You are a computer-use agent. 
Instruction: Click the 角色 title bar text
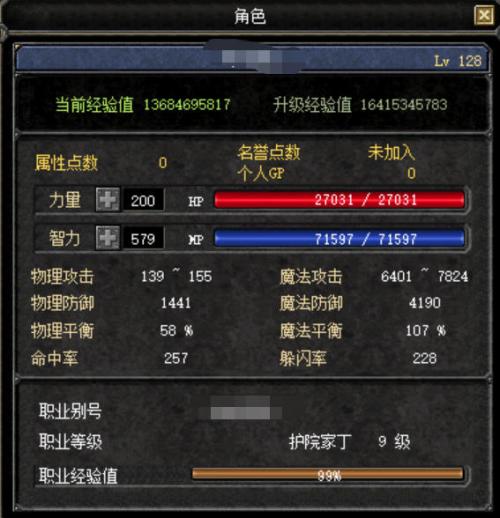pyautogui.click(x=250, y=16)
